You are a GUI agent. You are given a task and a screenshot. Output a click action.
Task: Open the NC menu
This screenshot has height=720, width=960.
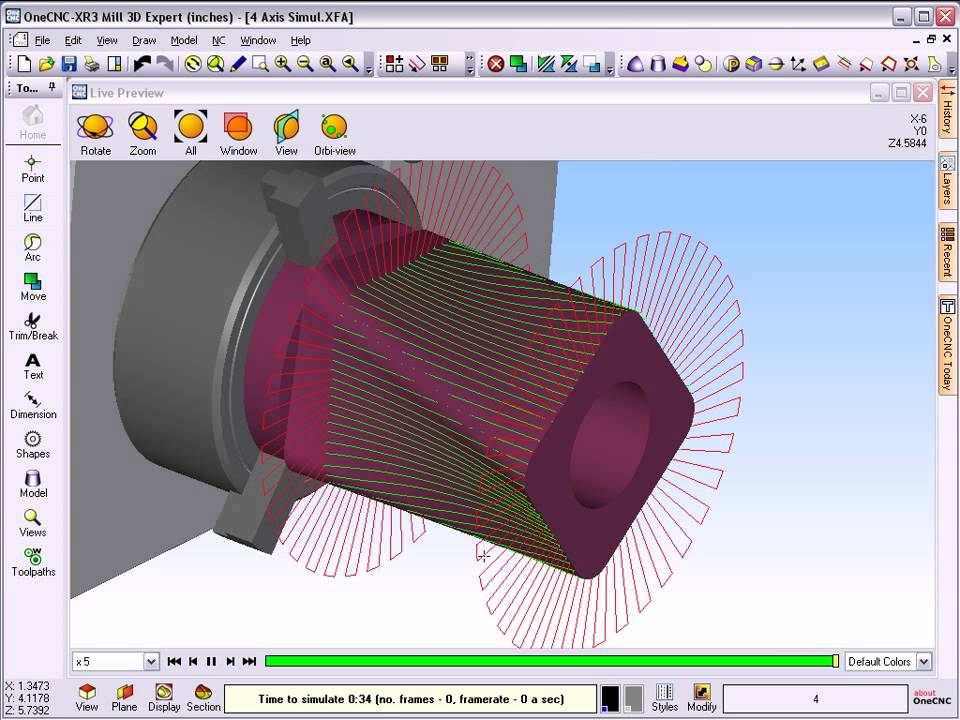[x=219, y=40]
